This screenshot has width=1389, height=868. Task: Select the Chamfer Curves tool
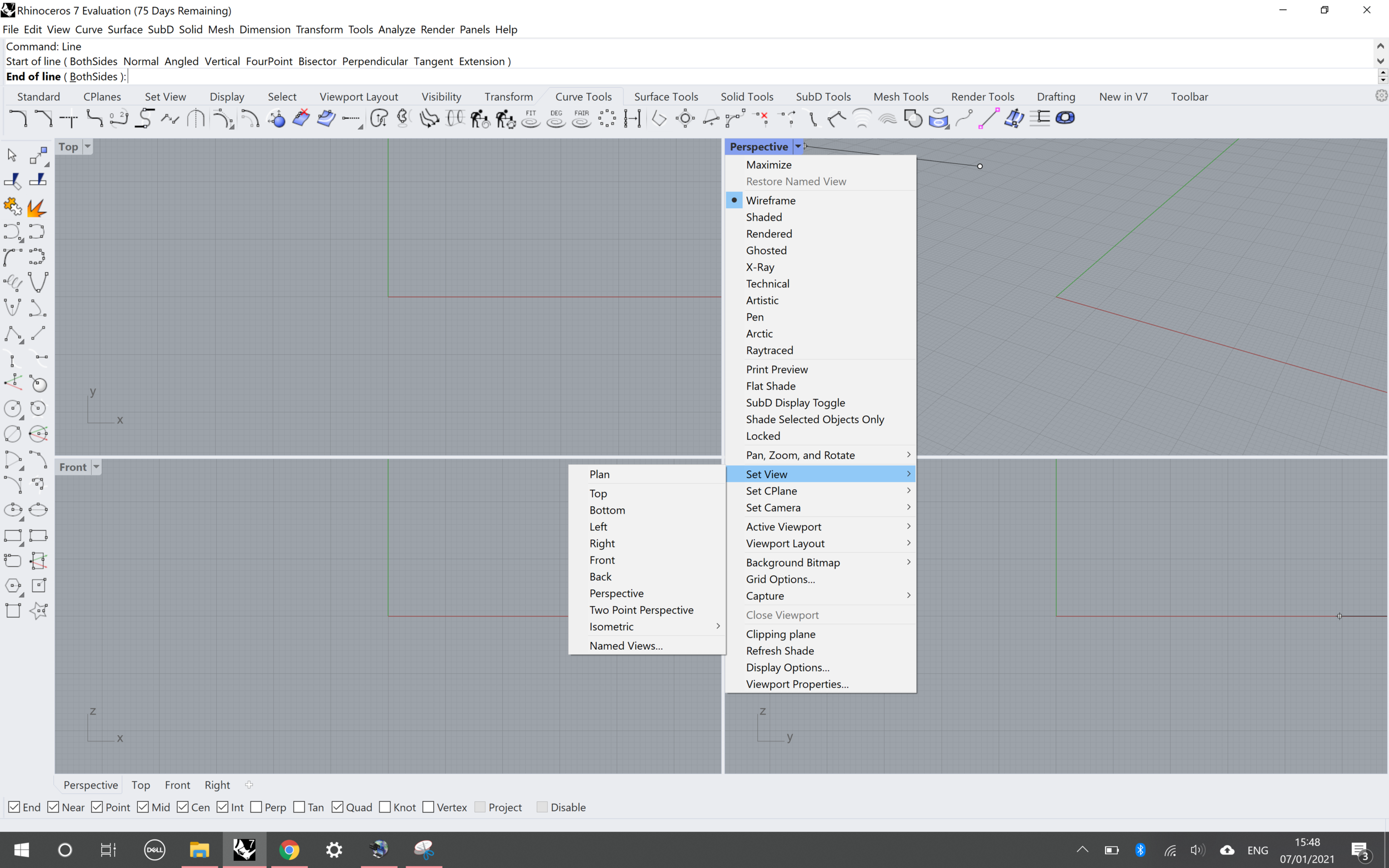[43, 118]
